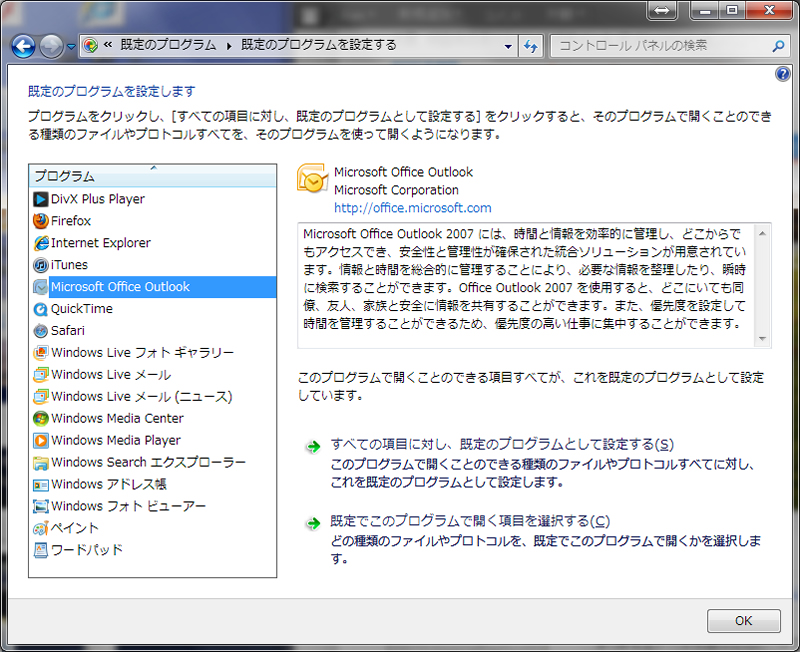This screenshot has height=652, width=800.
Task: Refresh the address bar view
Action: point(531,46)
